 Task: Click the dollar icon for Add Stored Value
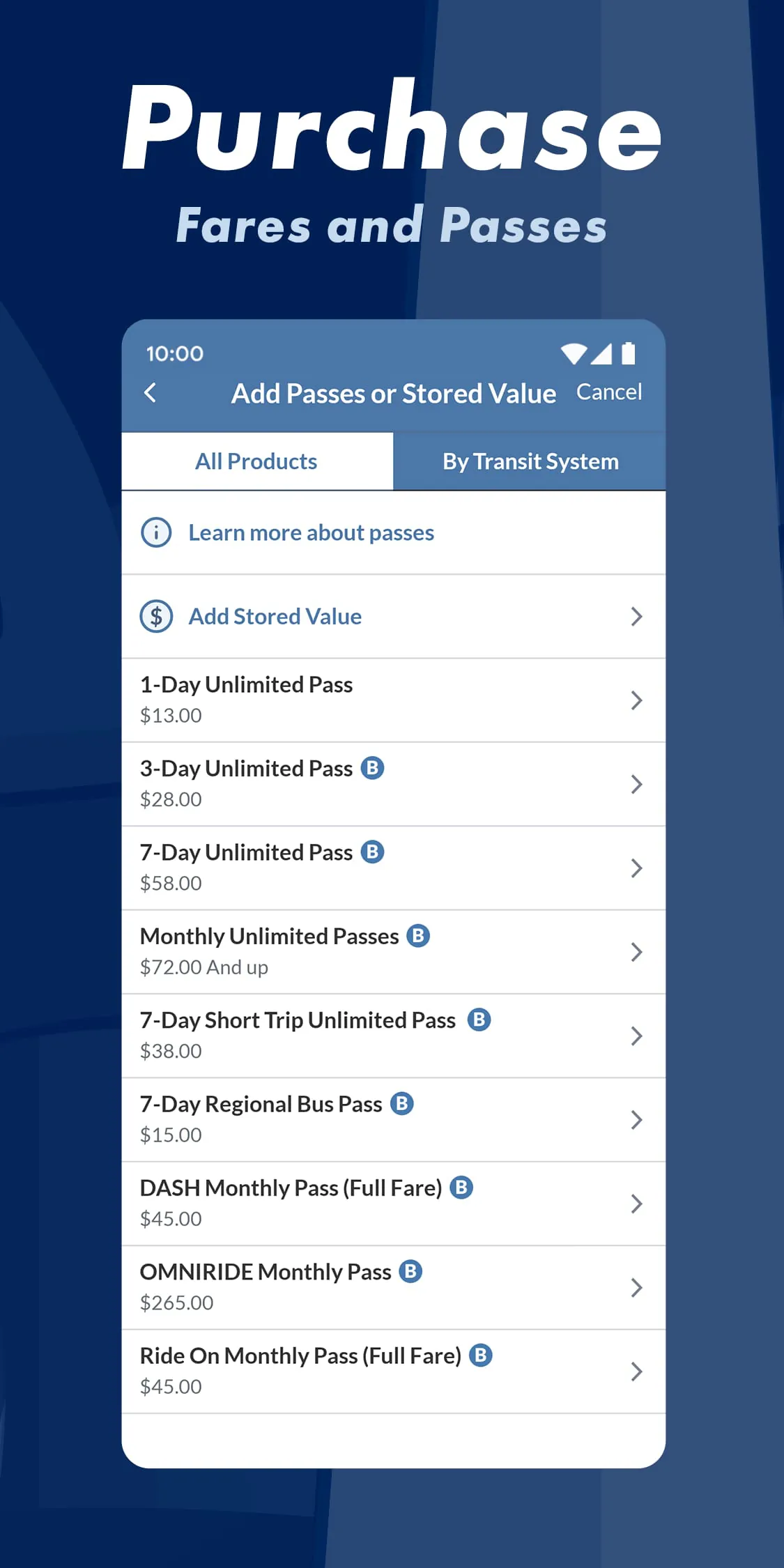156,616
